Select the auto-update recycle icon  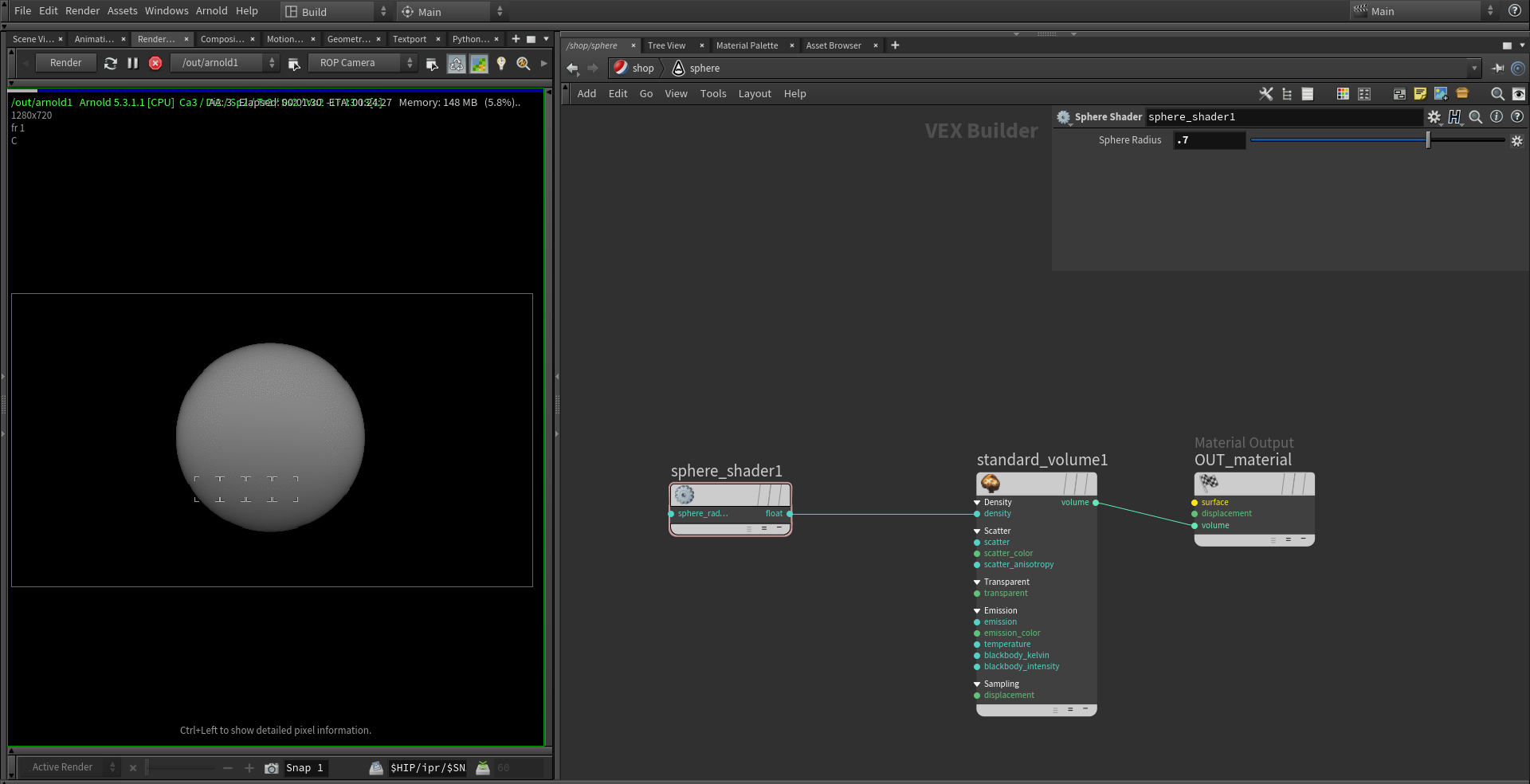457,64
